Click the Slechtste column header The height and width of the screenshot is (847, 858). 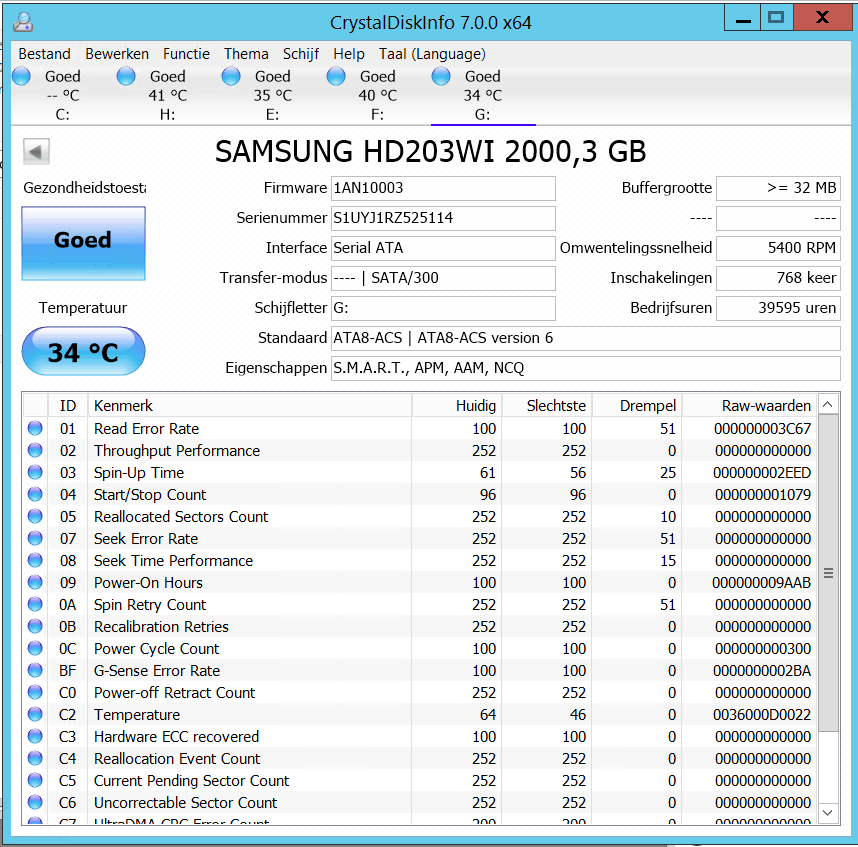(x=547, y=405)
